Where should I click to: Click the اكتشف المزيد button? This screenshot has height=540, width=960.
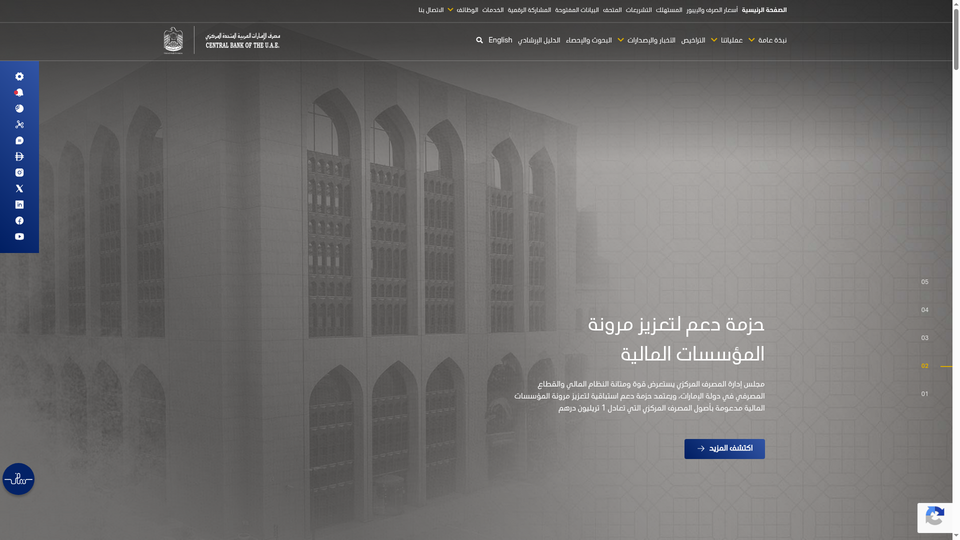coord(724,448)
